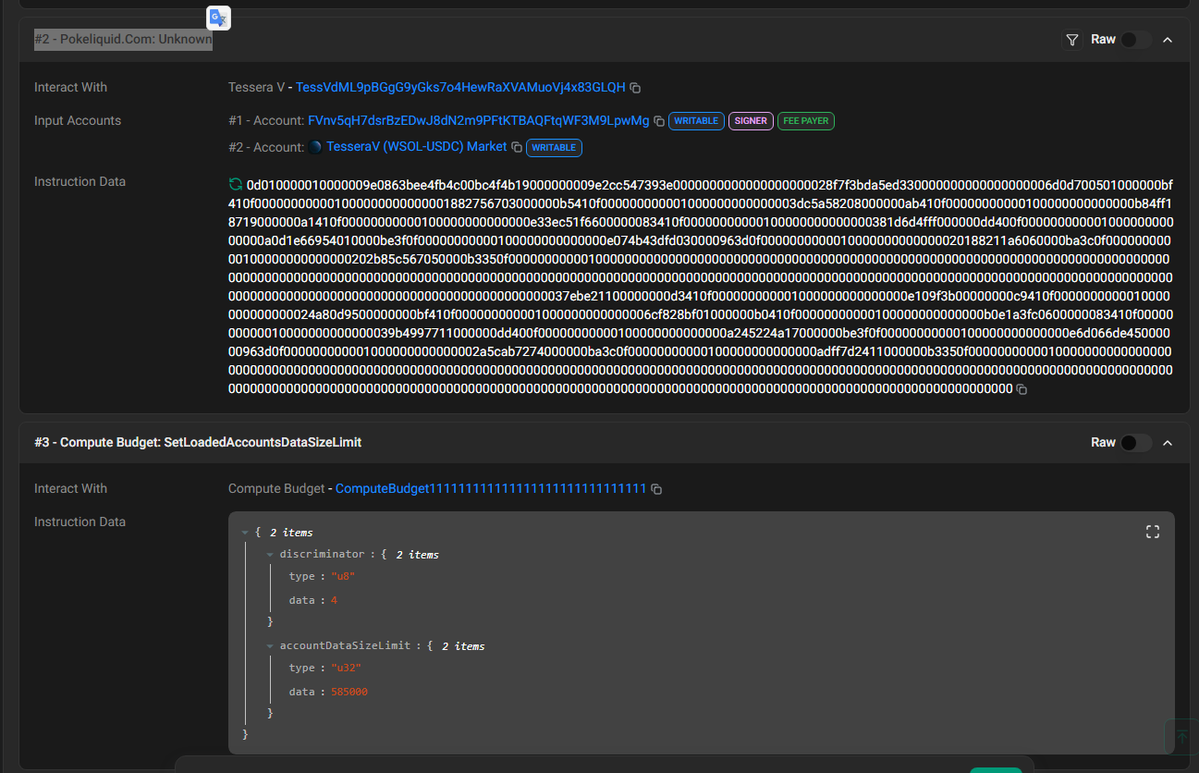1199x773 pixels.
Task: Collapse instruction #3 Compute Budget section
Action: click(1168, 443)
